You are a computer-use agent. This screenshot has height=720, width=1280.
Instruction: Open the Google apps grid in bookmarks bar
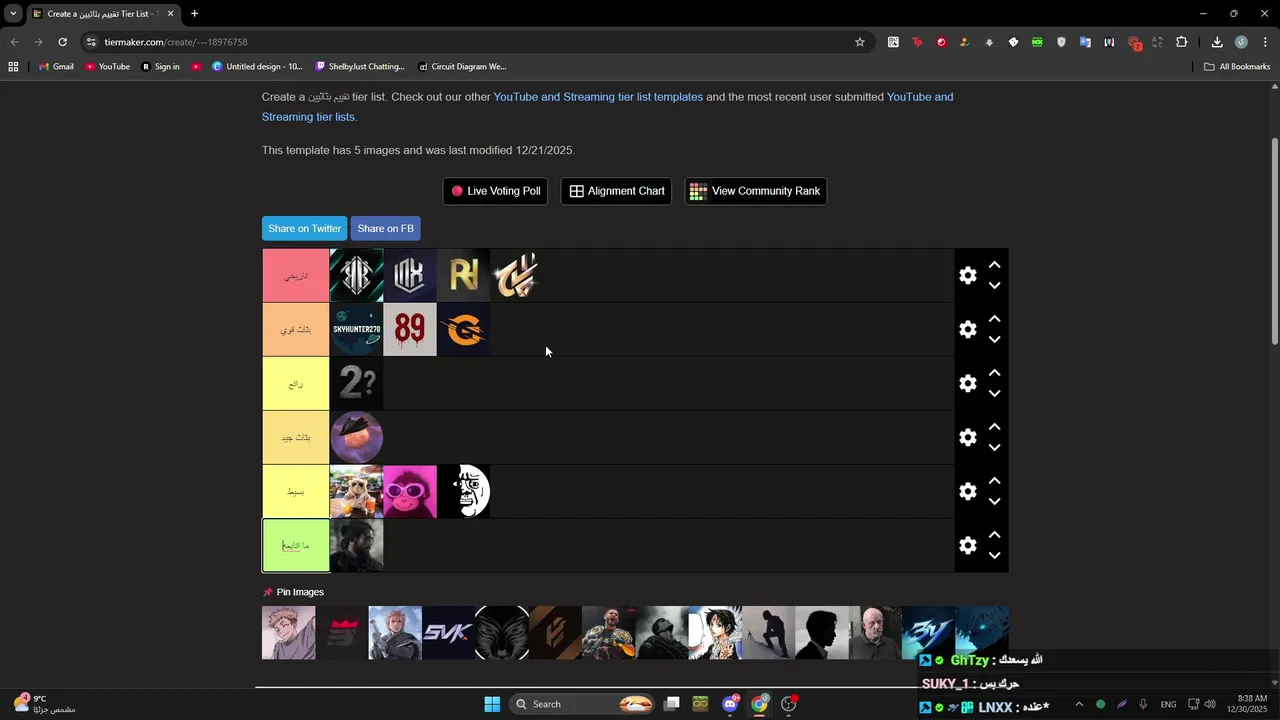click(x=13, y=67)
